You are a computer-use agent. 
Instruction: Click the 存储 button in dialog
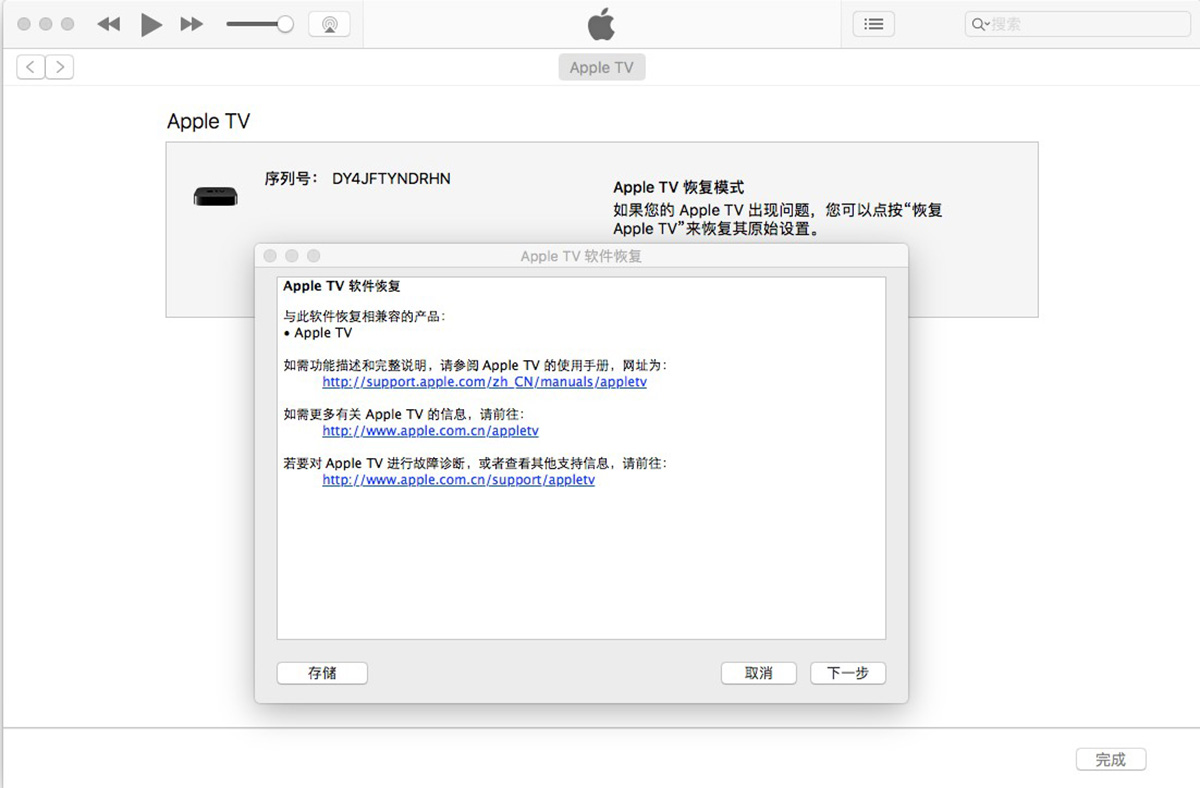click(322, 673)
